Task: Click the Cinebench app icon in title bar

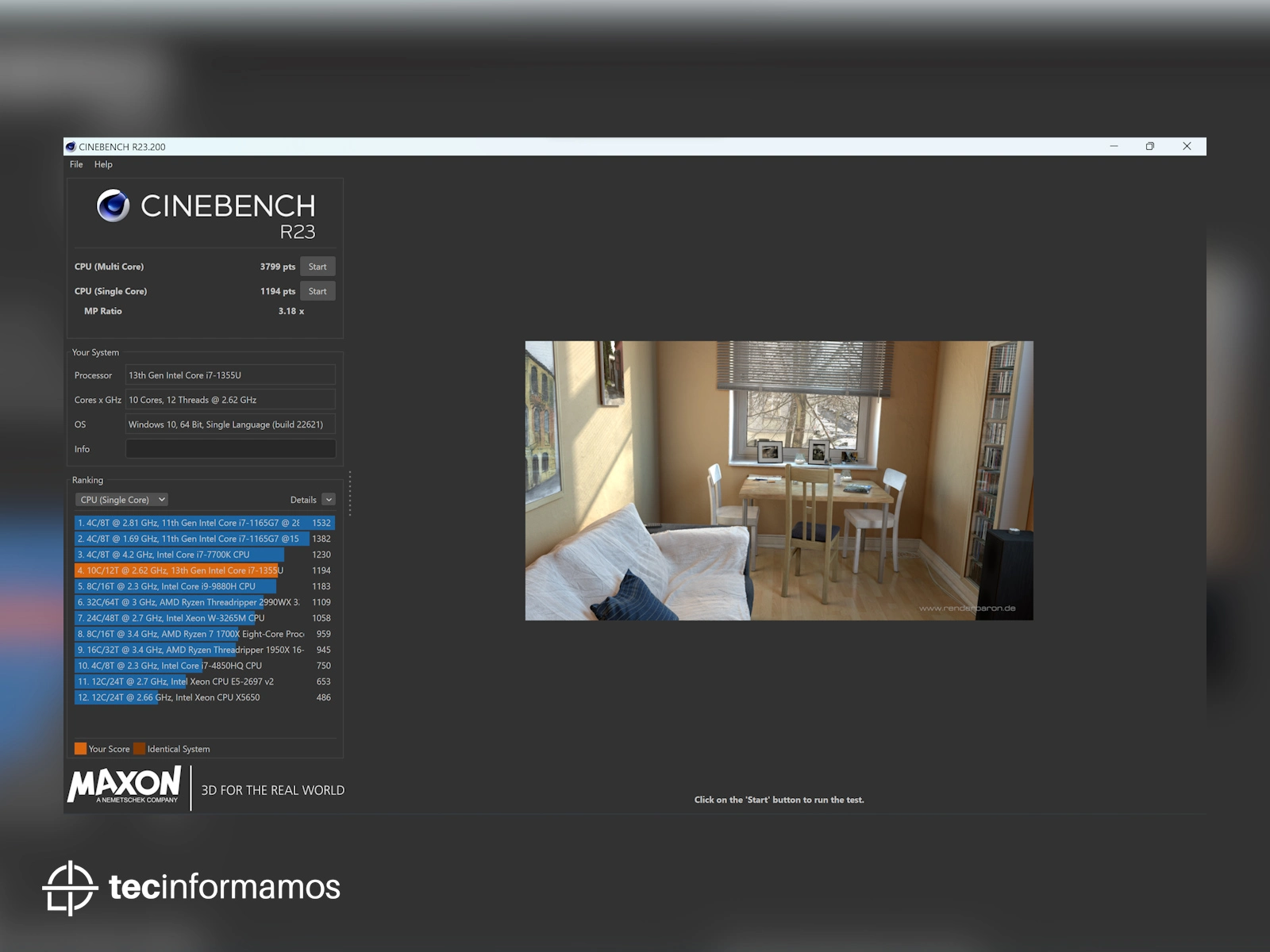Action: coord(71,147)
